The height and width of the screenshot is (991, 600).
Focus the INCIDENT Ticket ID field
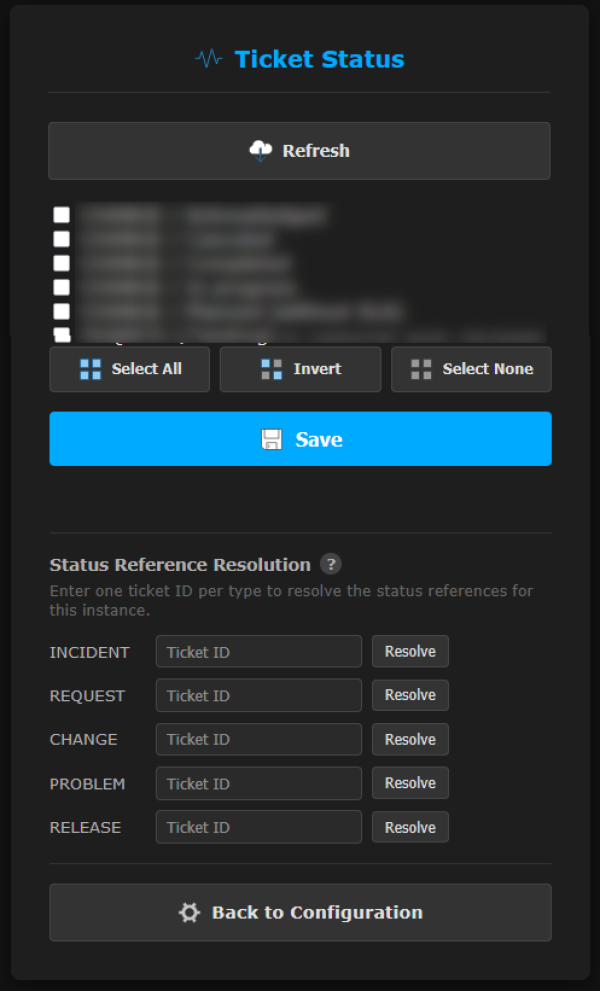tap(258, 652)
